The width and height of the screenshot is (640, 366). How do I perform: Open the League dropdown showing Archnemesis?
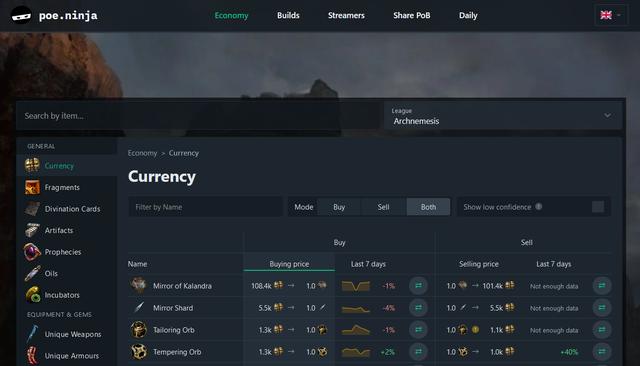click(x=502, y=116)
